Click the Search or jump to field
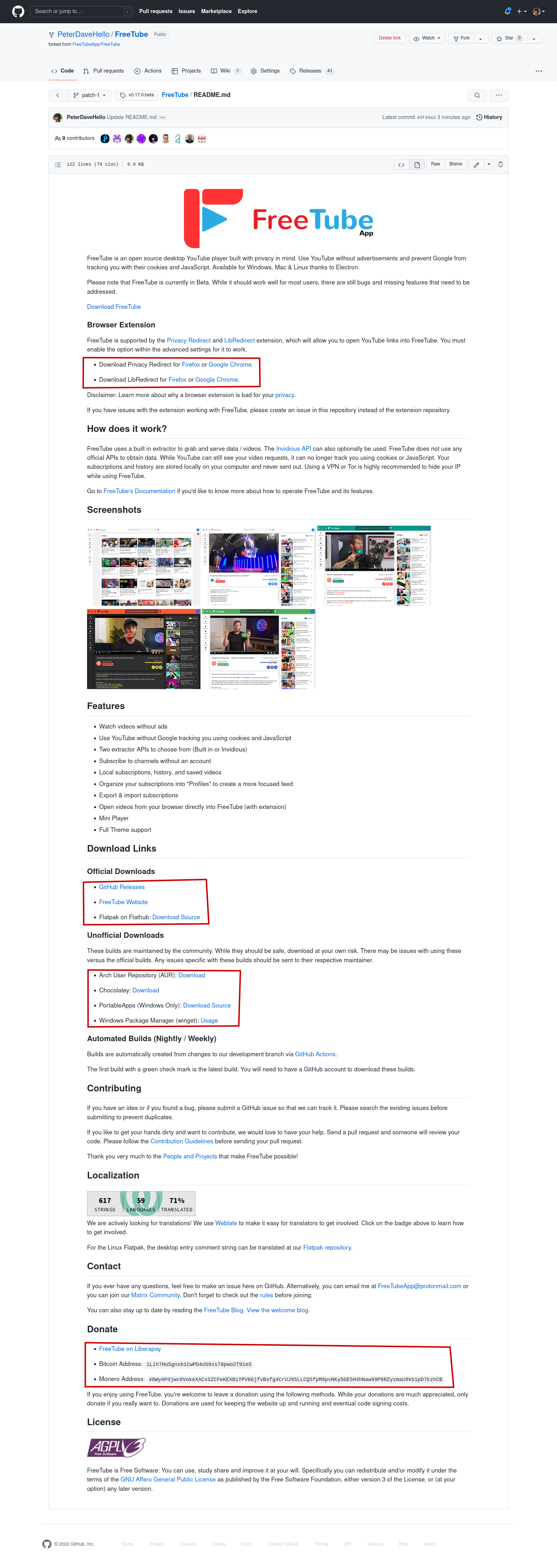This screenshot has width=557, height=1568. tap(79, 11)
